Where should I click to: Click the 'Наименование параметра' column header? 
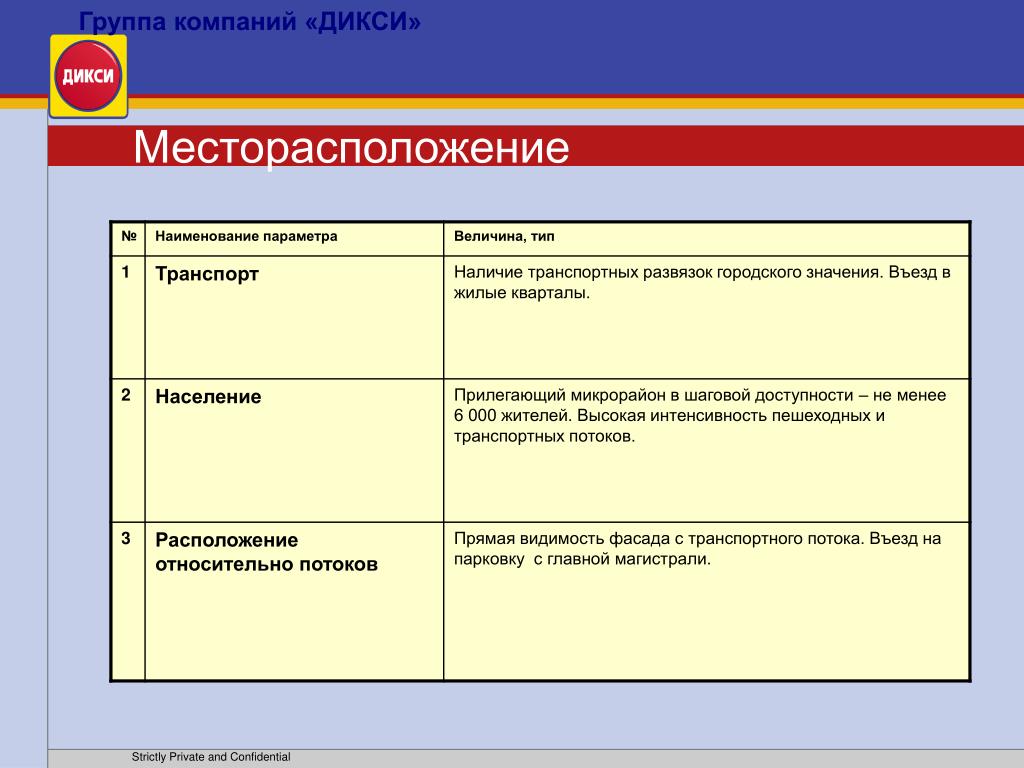tap(295, 239)
